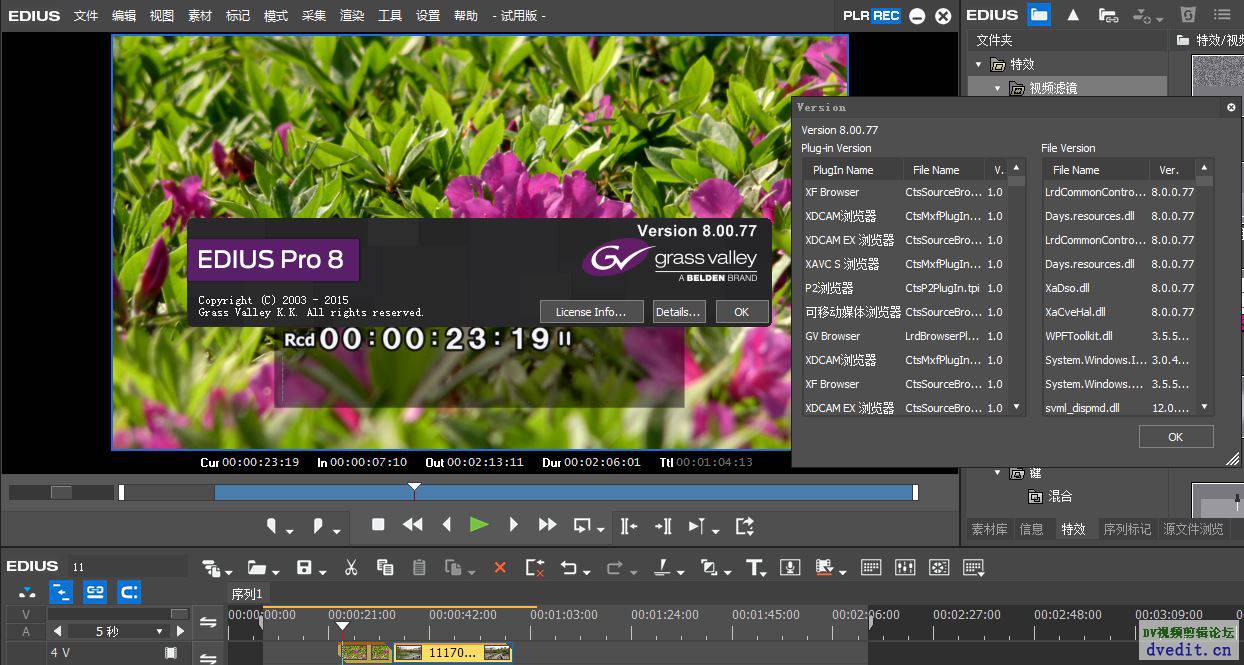
Task: Click the fast forward button
Action: pos(547,524)
